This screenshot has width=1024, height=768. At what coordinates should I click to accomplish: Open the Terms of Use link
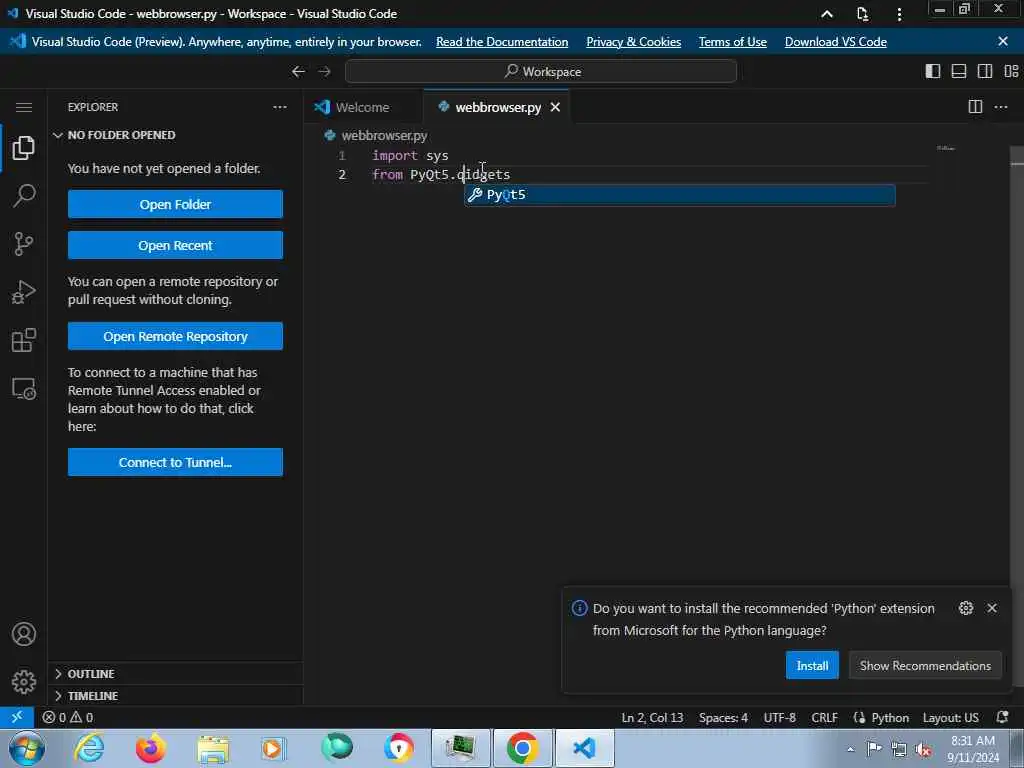[x=732, y=42]
